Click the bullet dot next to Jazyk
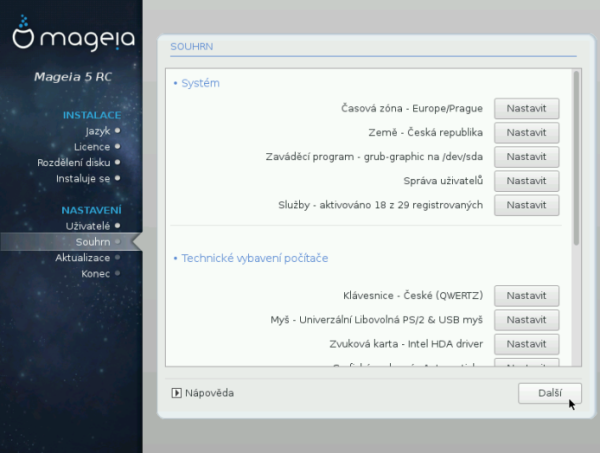600x453 pixels. point(117,130)
